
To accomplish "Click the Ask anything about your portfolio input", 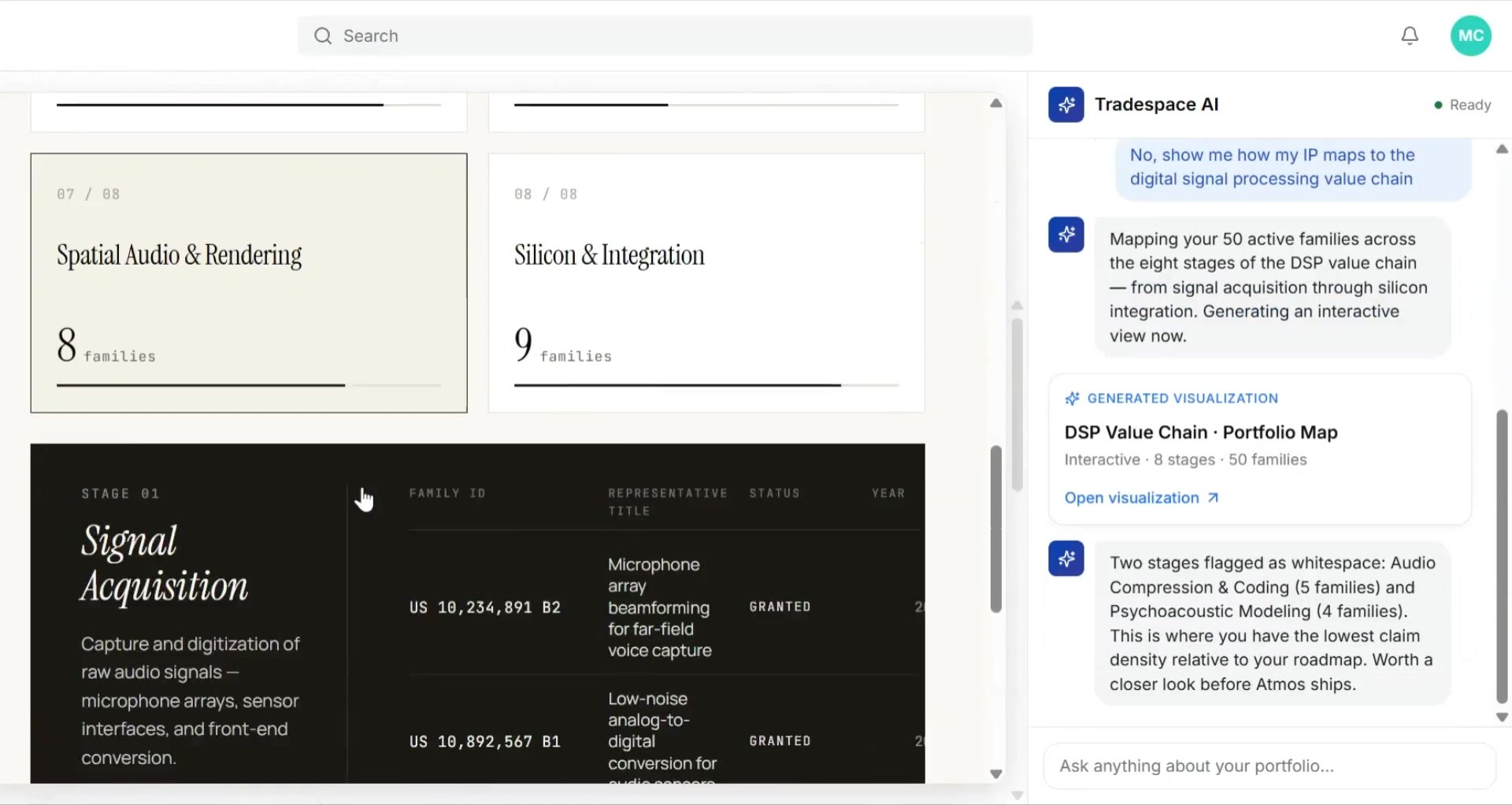I will 1269,766.
